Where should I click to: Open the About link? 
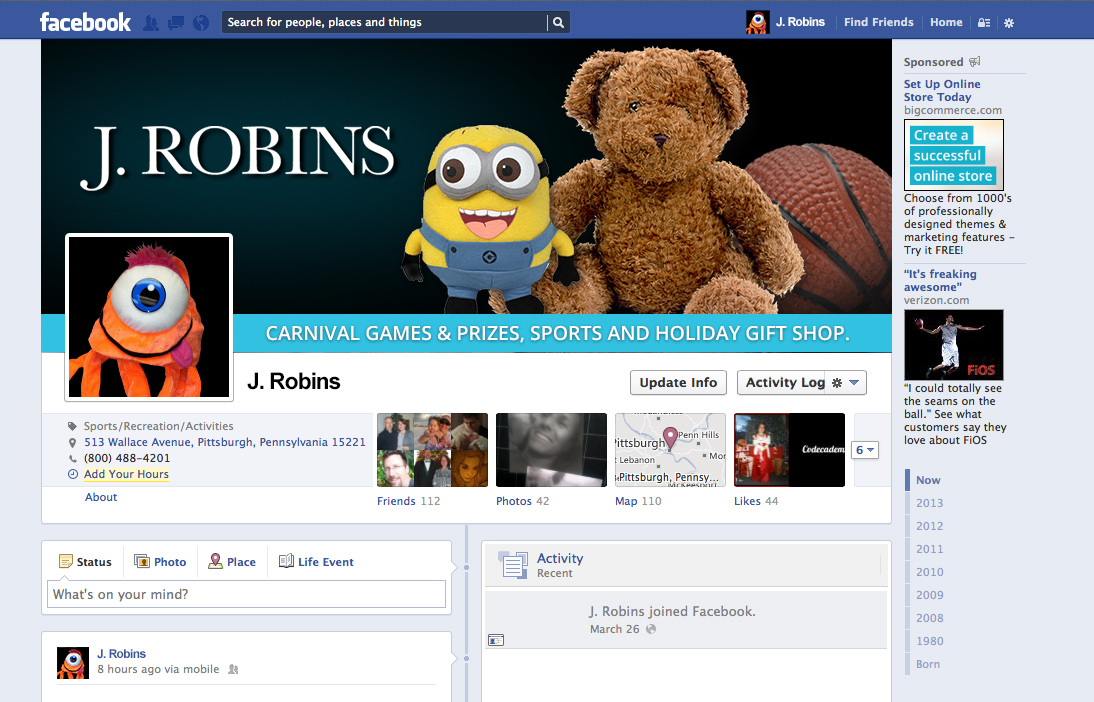(x=101, y=497)
